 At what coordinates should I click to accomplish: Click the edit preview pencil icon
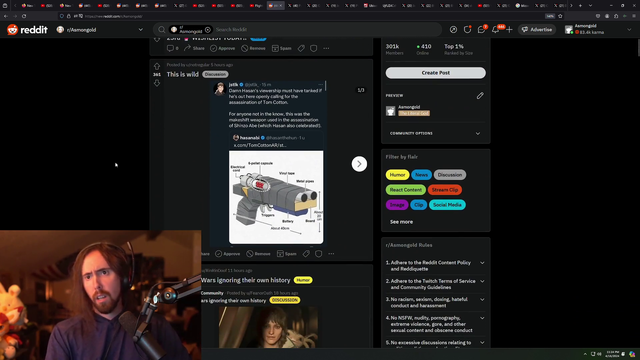pos(480,96)
